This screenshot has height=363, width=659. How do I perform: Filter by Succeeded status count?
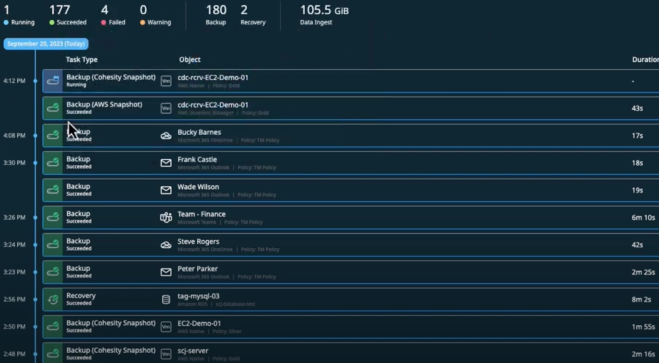tap(68, 15)
